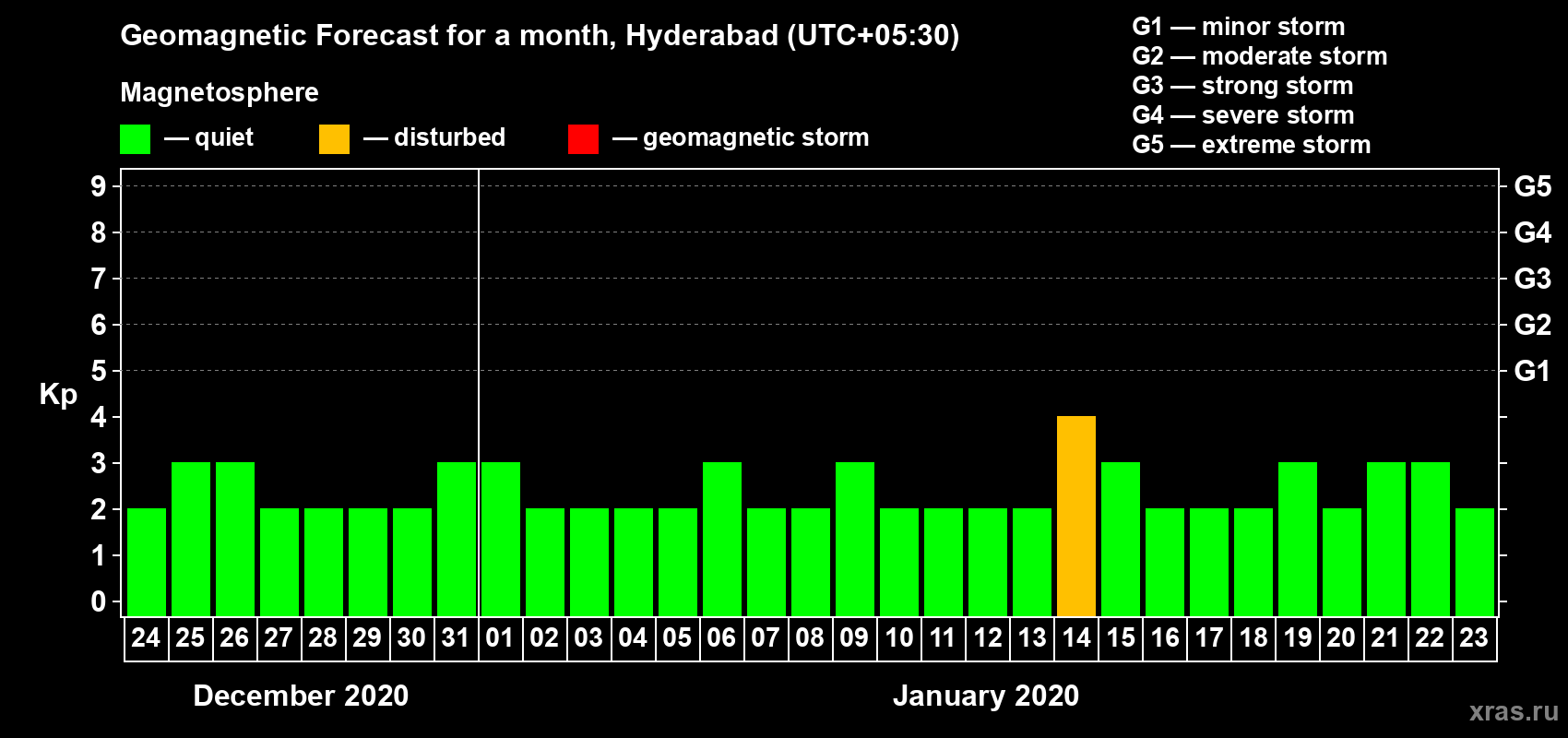1568x738 pixels.
Task: Click the date label 16
Action: pos(1164,637)
